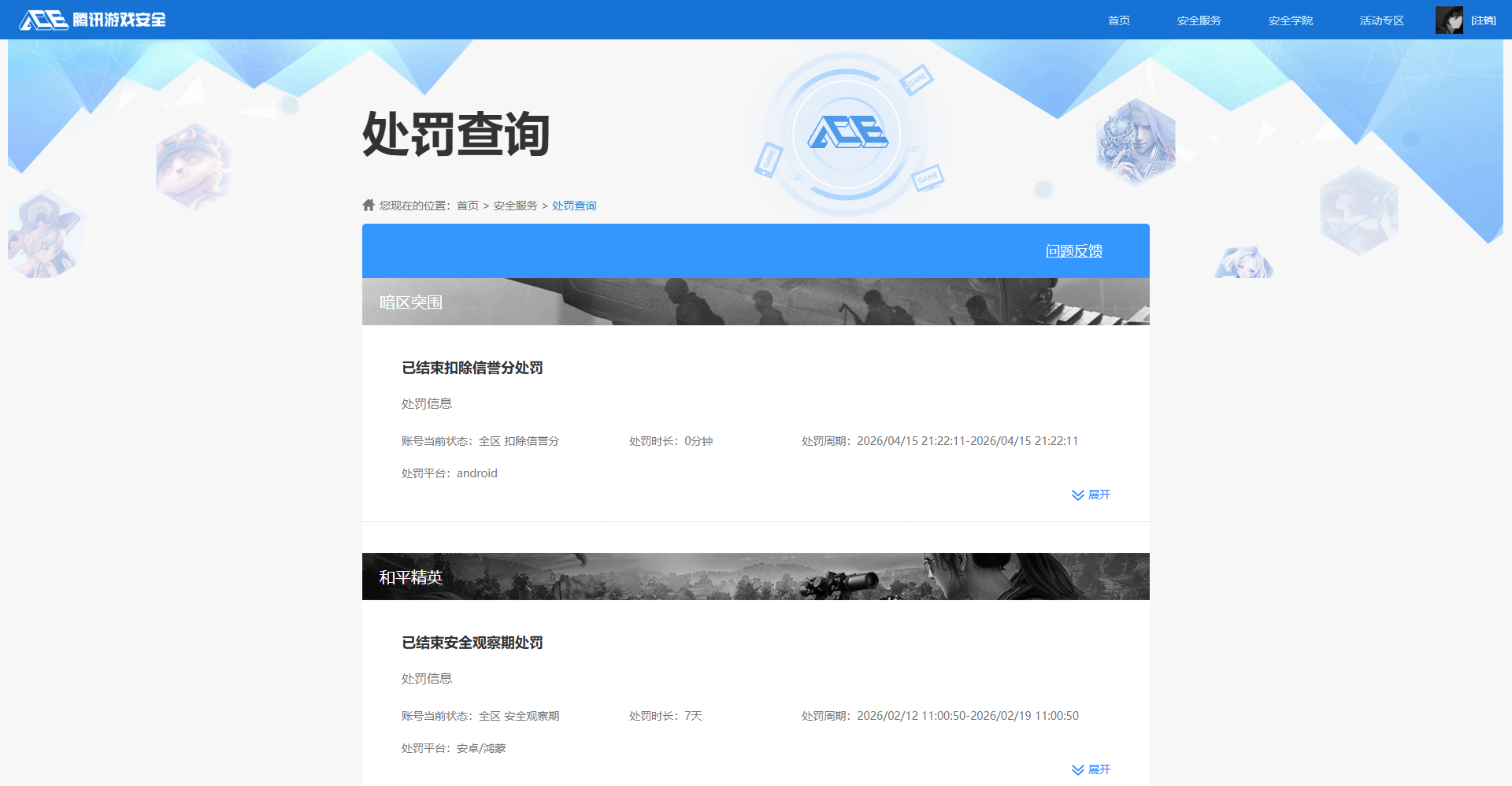Image resolution: width=1512 pixels, height=786 pixels.
Task: Click the 处罚平台：安卓/鸿蒙 text
Action: click(x=454, y=748)
